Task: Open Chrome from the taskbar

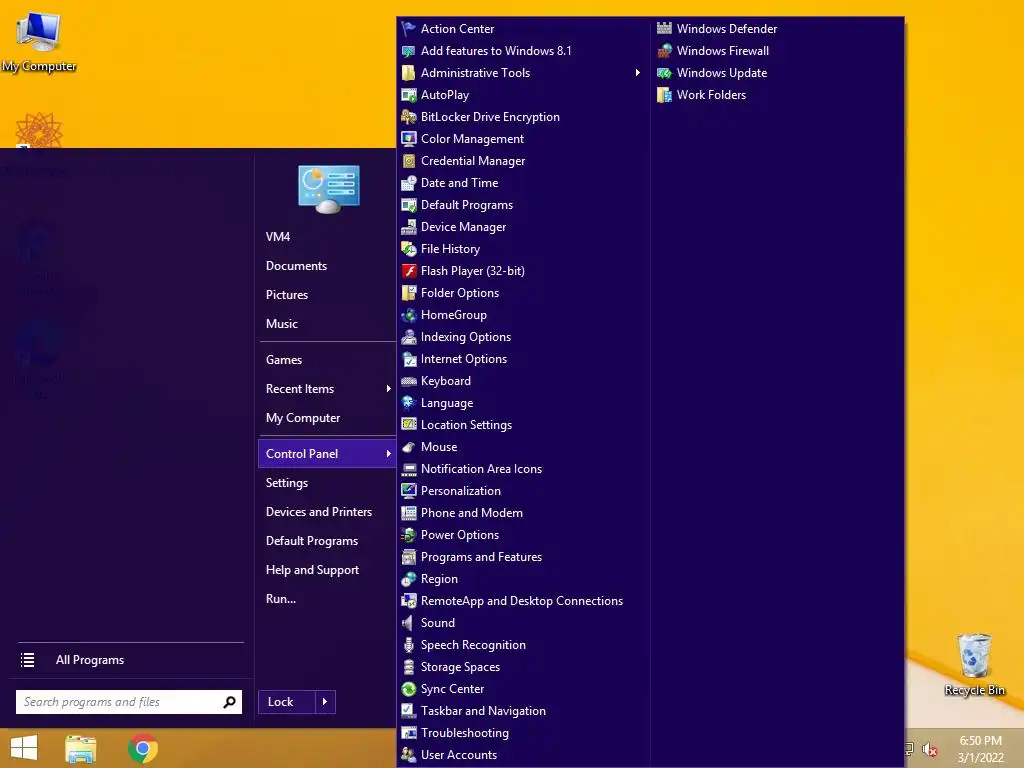Action: pos(143,748)
